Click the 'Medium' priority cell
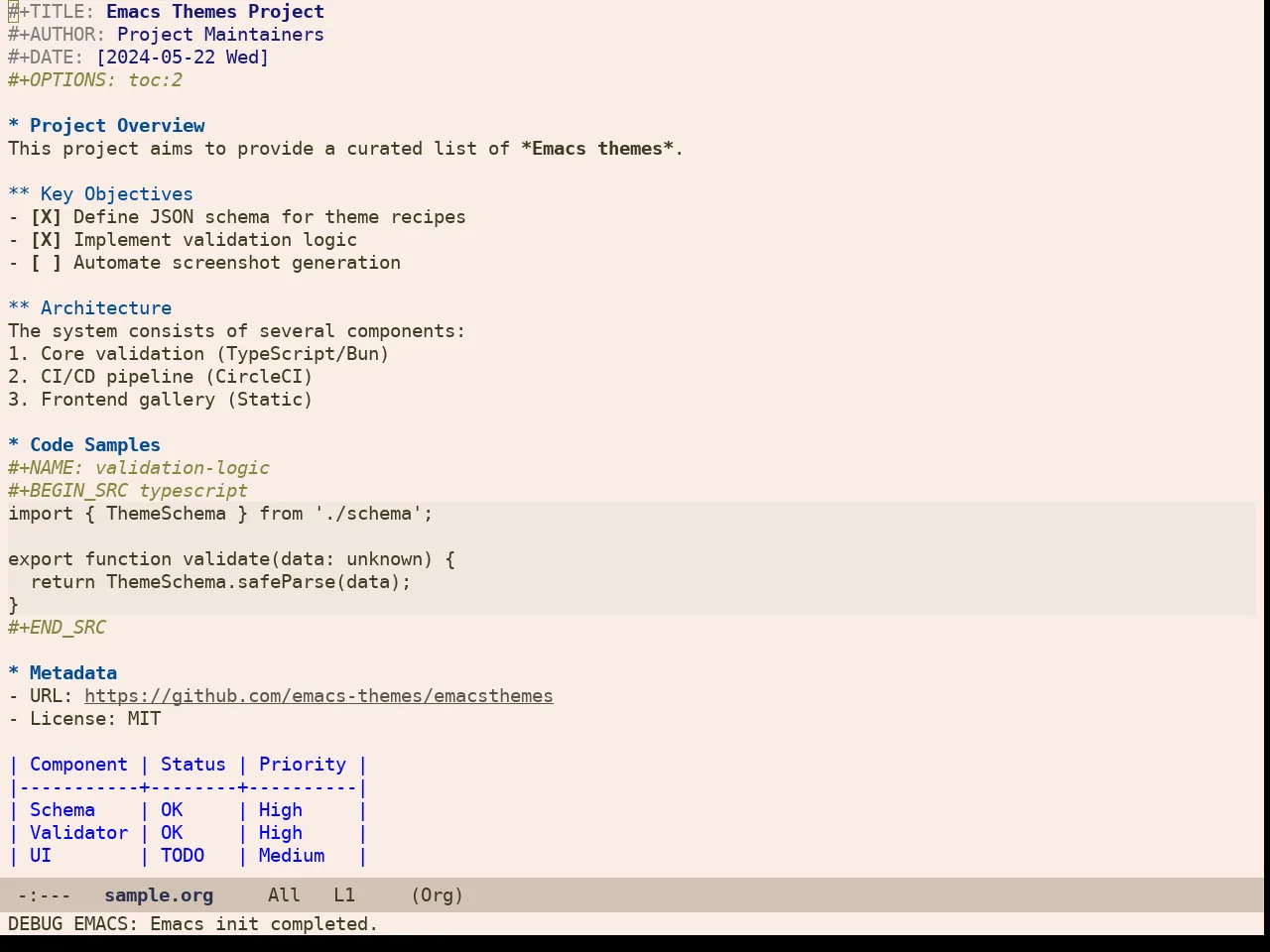1270x952 pixels. point(292,856)
